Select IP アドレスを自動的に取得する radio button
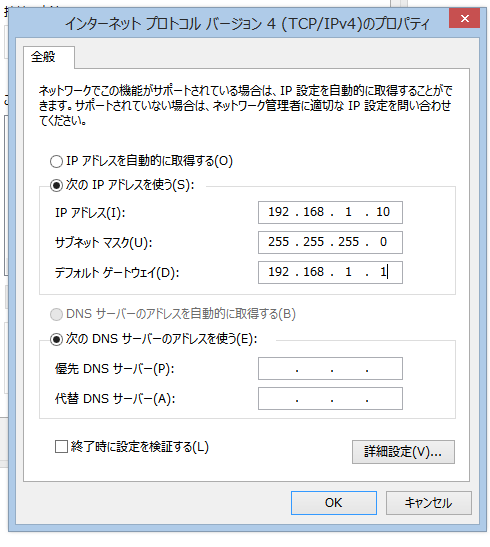The image size is (490, 547). pyautogui.click(x=56, y=161)
